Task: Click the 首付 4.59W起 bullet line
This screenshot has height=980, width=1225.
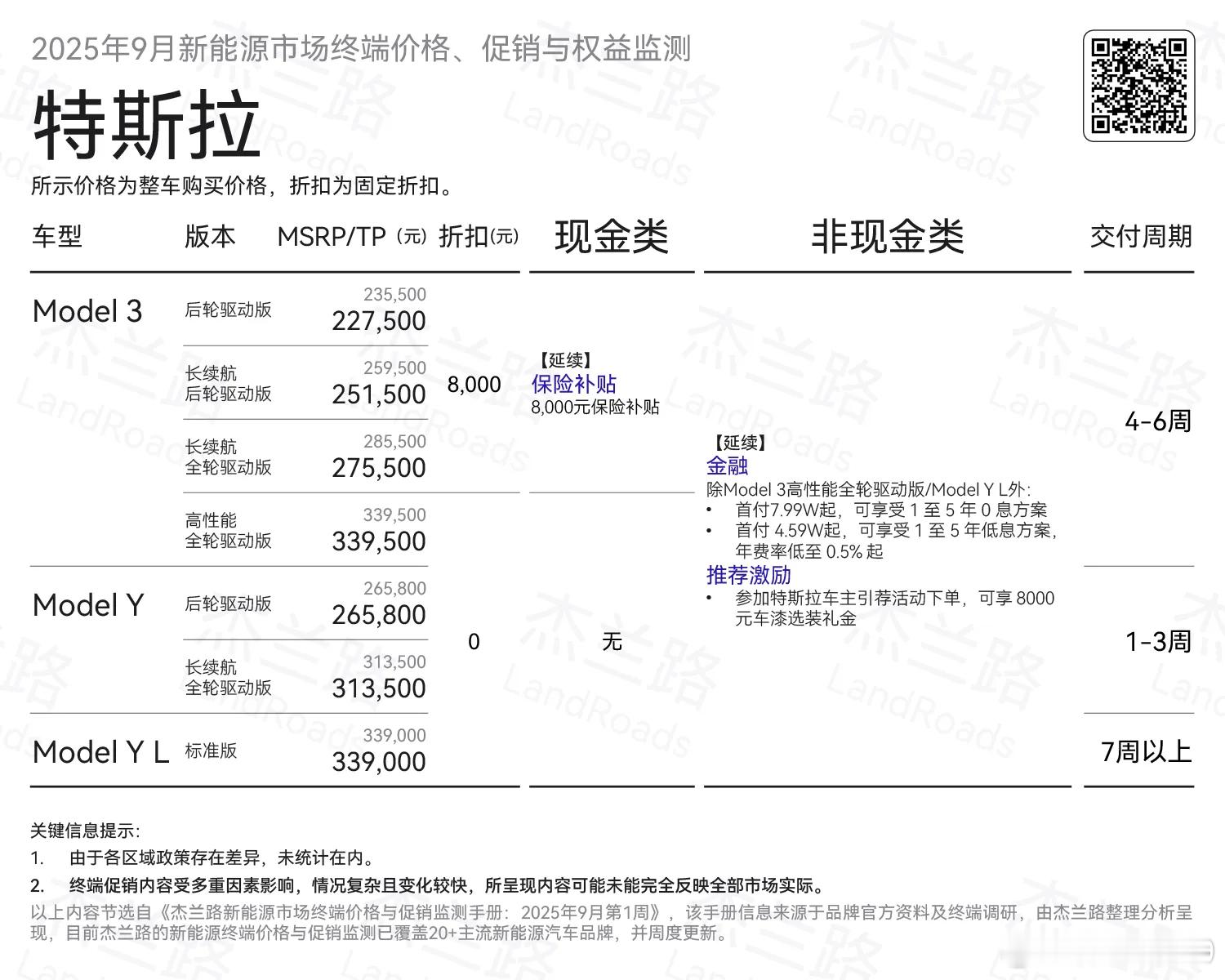Action: click(897, 541)
